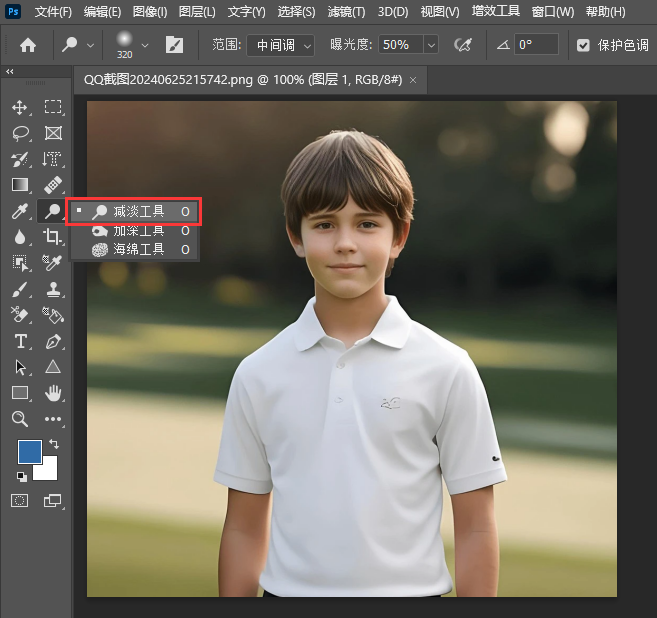Expand the 曝光度 slider dropdown arrow
This screenshot has width=657, height=618.
click(431, 45)
